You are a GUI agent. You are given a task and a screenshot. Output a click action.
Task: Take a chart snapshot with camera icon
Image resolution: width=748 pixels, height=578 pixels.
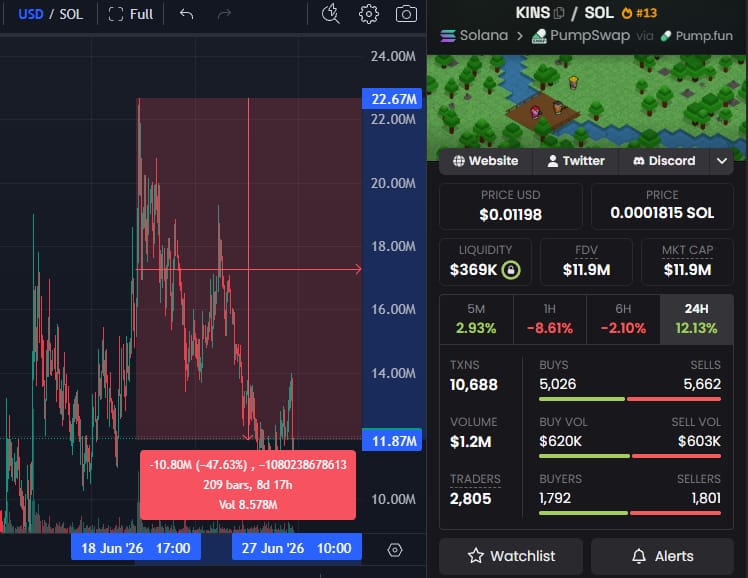(406, 14)
